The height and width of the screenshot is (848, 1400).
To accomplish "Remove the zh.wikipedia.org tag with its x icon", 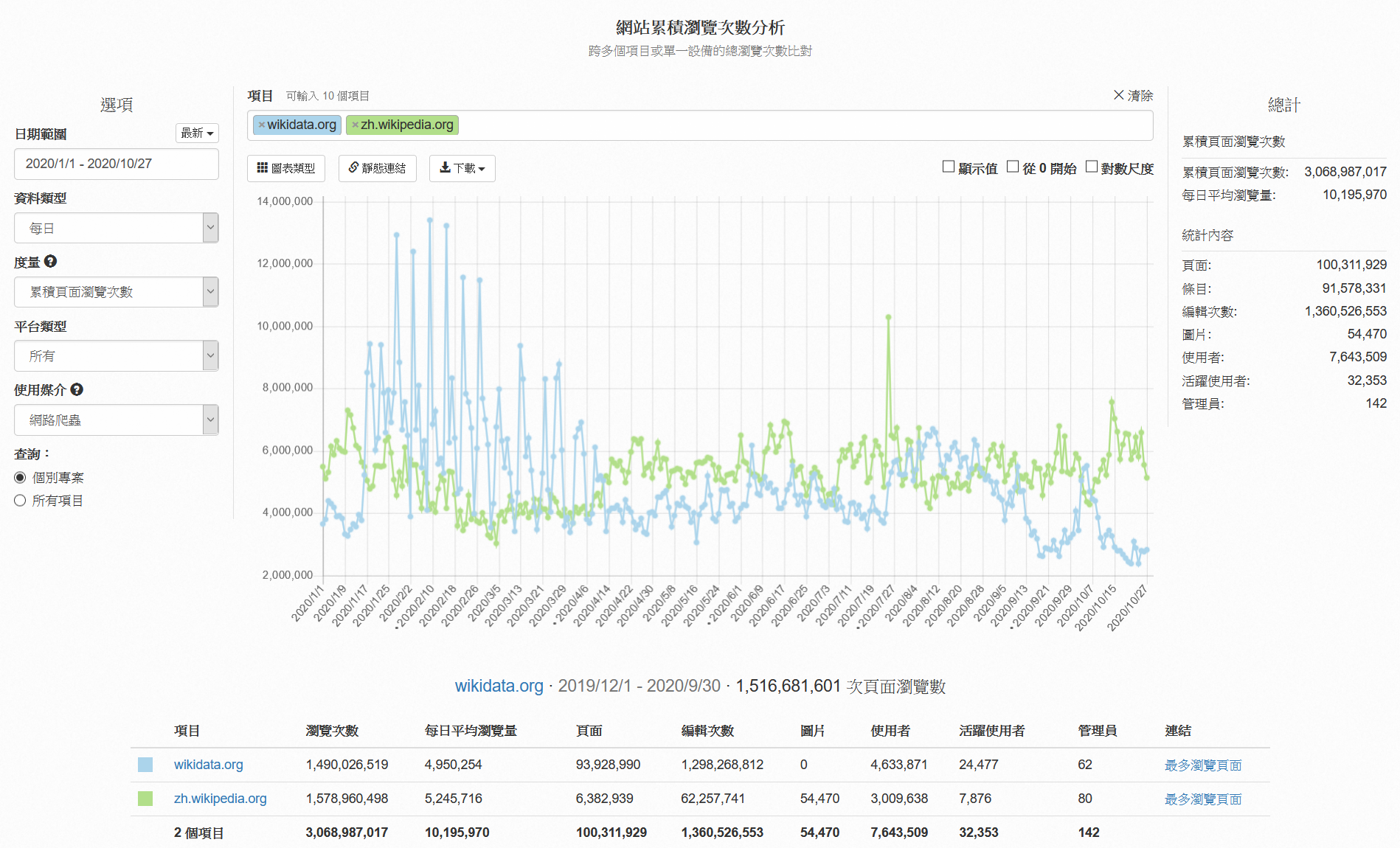I will point(355,125).
